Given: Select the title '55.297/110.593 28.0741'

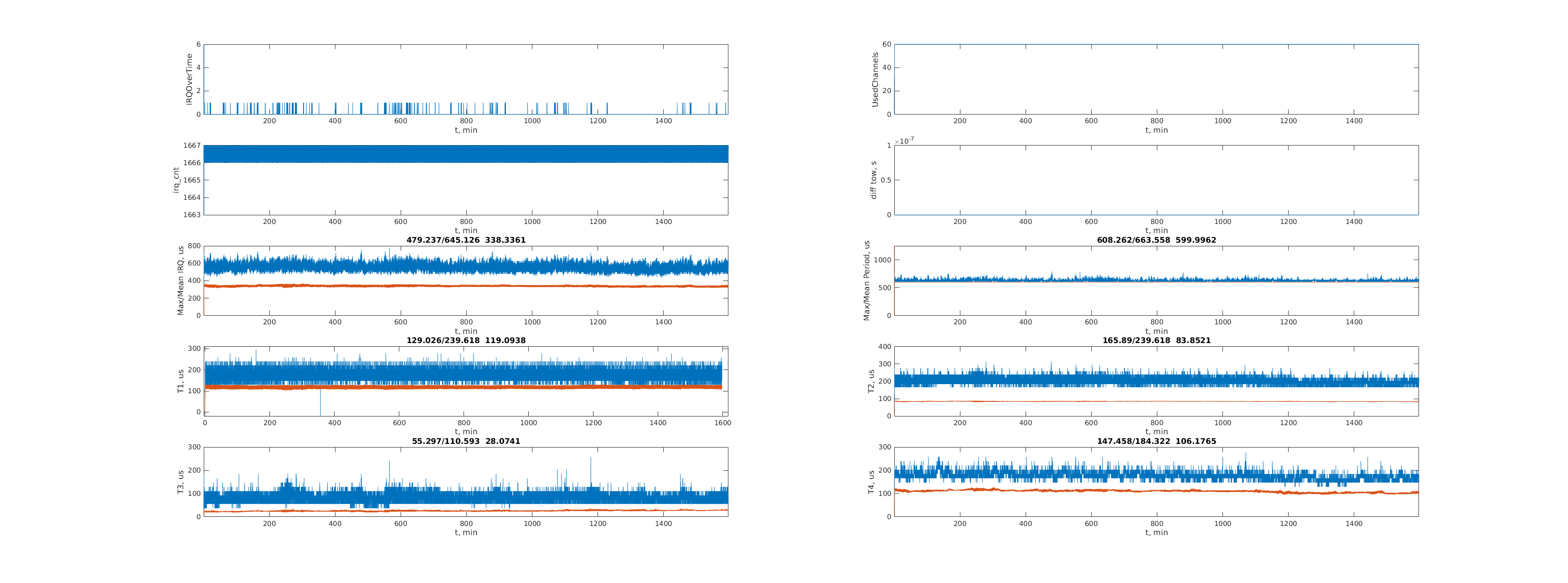Looking at the screenshot, I should (x=466, y=441).
